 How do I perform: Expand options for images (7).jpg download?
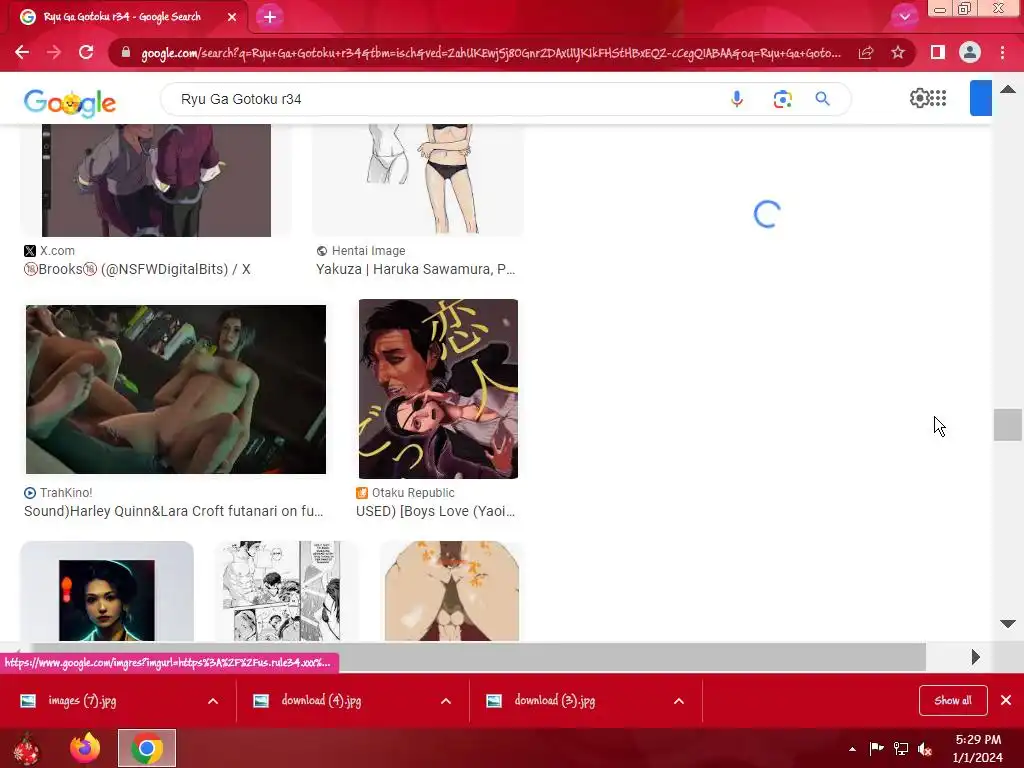[213, 701]
